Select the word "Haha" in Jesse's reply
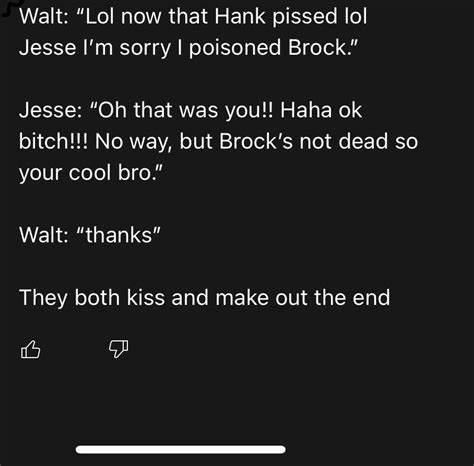Screen dimensions: 474x466 point(306,110)
